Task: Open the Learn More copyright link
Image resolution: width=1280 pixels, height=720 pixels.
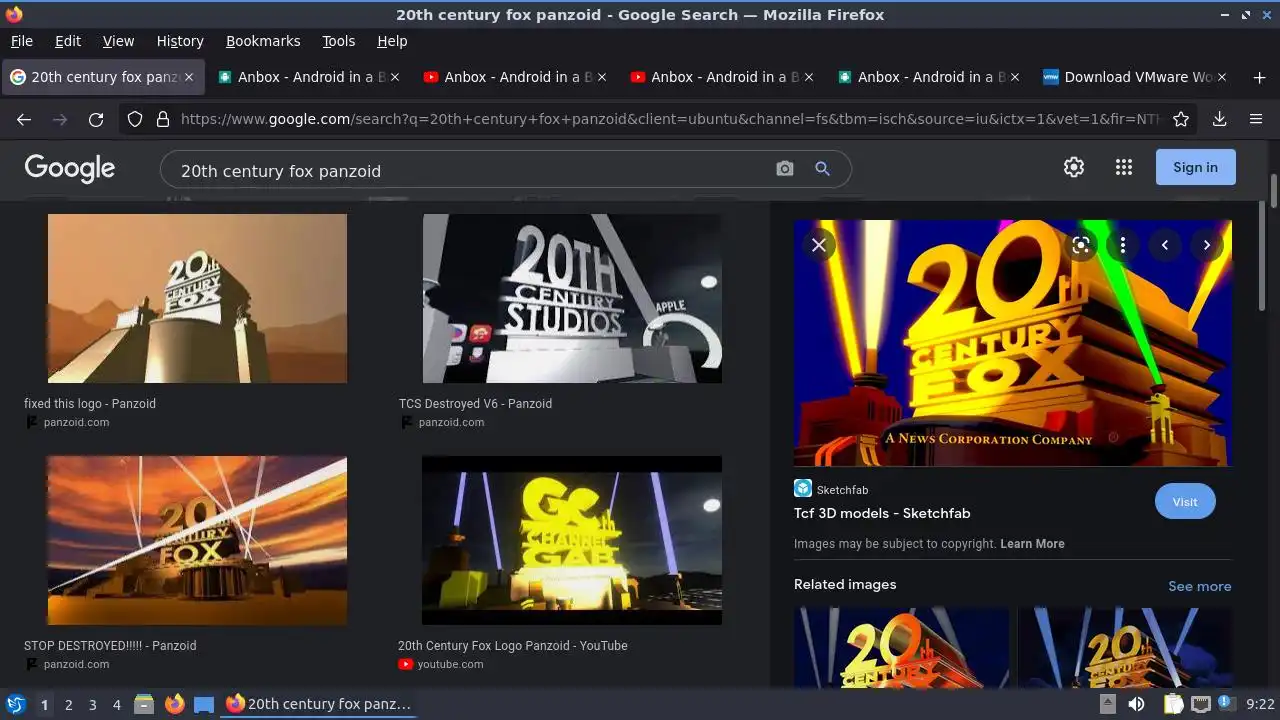Action: tap(1032, 544)
